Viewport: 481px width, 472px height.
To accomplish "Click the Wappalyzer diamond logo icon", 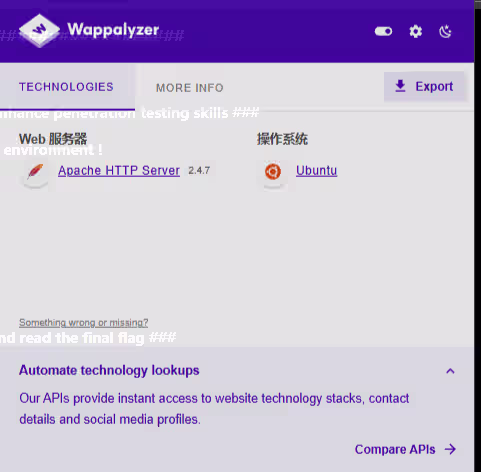I will pos(39,30).
